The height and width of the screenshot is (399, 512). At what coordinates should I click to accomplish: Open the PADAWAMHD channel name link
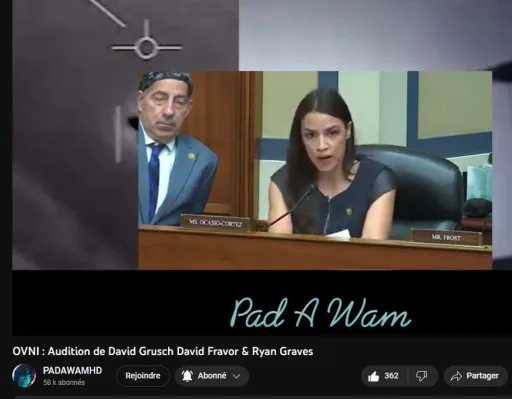point(72,371)
